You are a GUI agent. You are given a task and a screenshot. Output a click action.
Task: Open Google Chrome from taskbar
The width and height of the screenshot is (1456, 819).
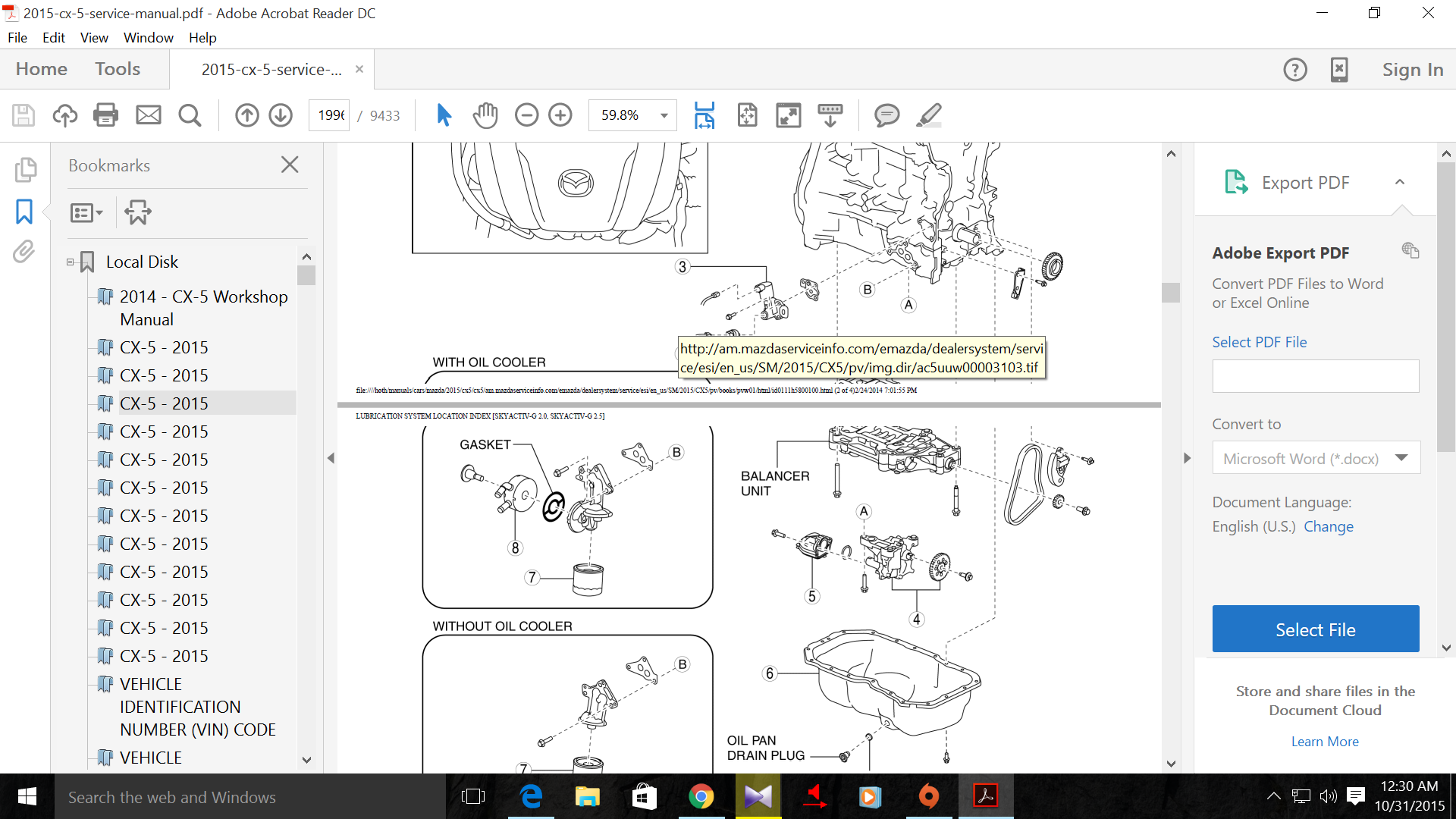701,796
